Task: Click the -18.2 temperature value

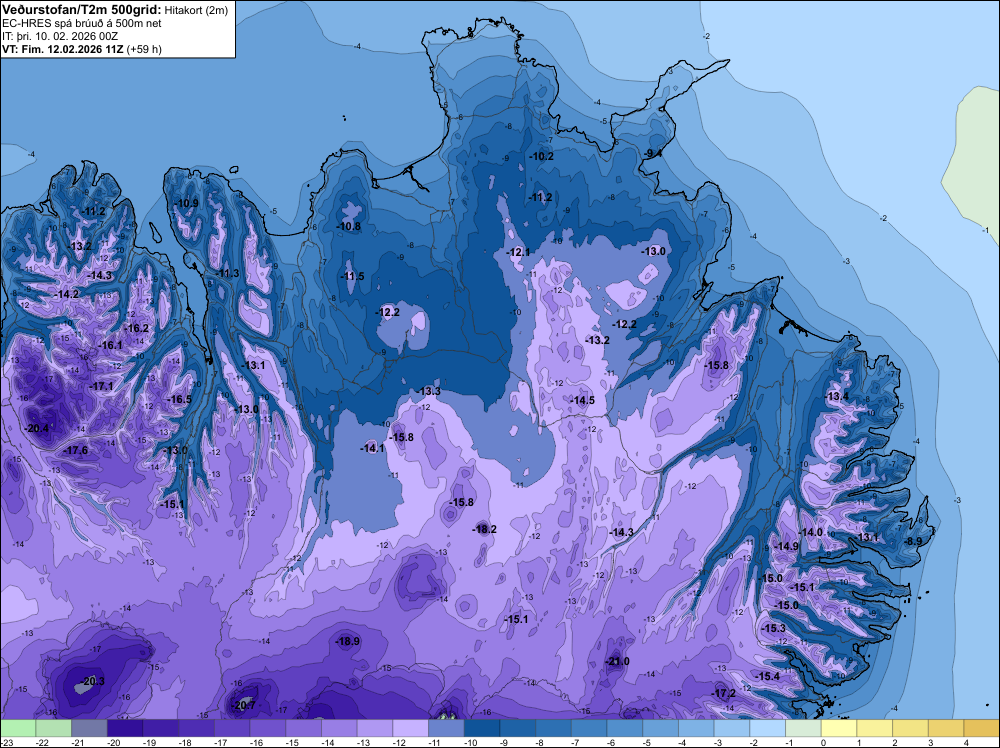Action: [x=485, y=529]
